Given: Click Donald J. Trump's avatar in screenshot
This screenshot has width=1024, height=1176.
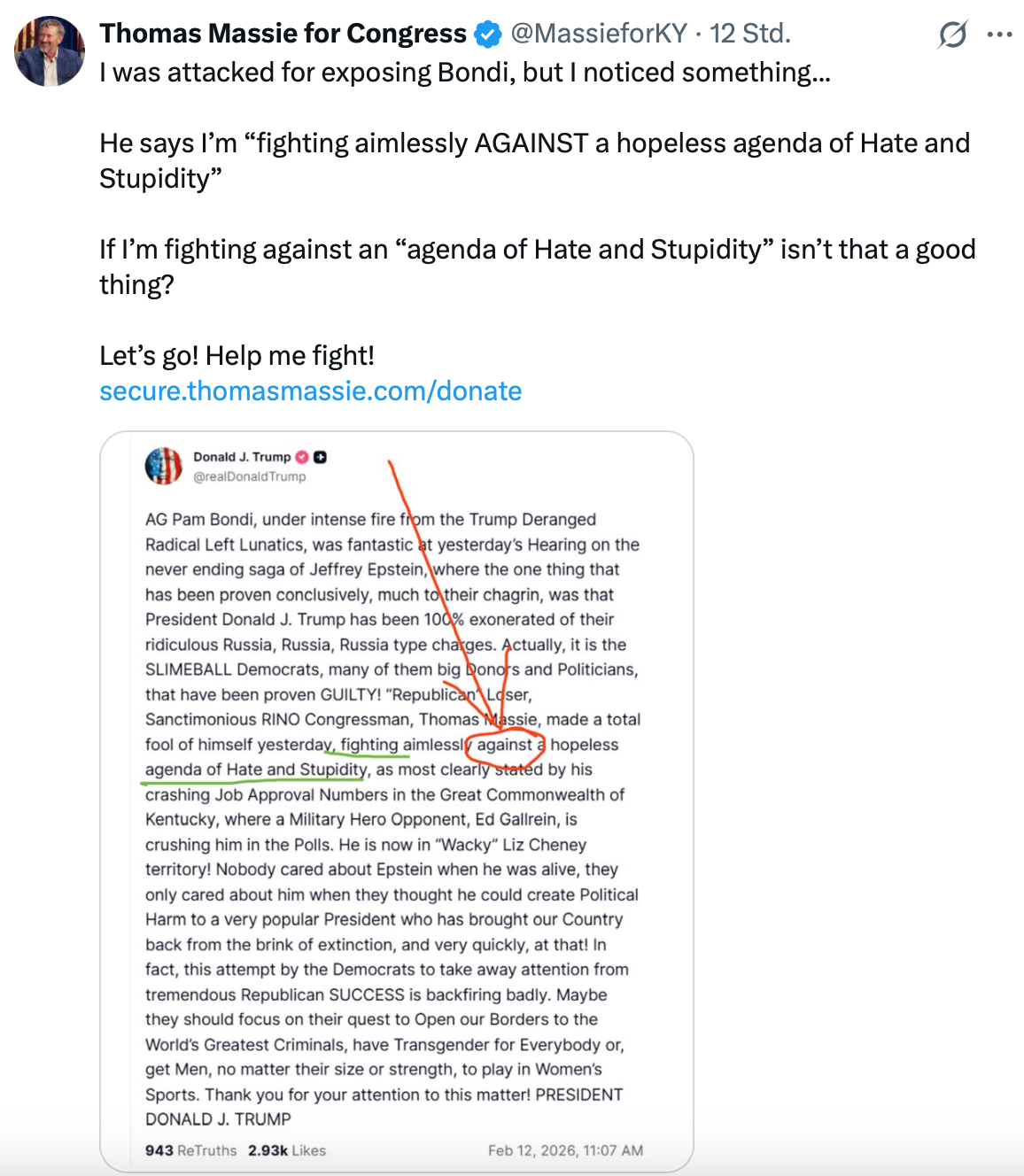Looking at the screenshot, I should click(164, 466).
